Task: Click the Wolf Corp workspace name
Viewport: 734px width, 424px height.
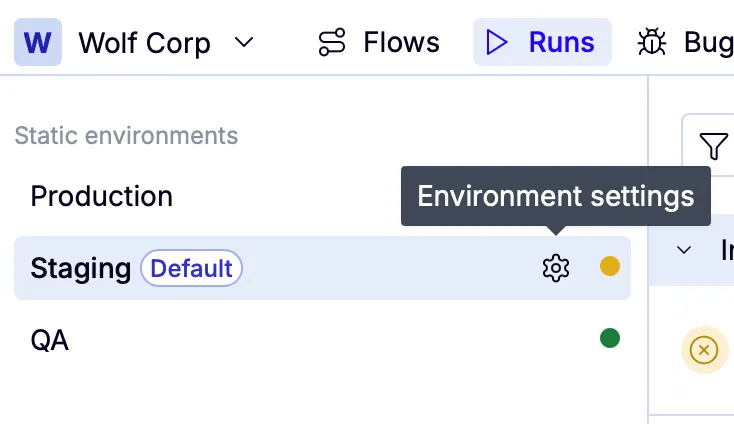Action: [x=144, y=43]
